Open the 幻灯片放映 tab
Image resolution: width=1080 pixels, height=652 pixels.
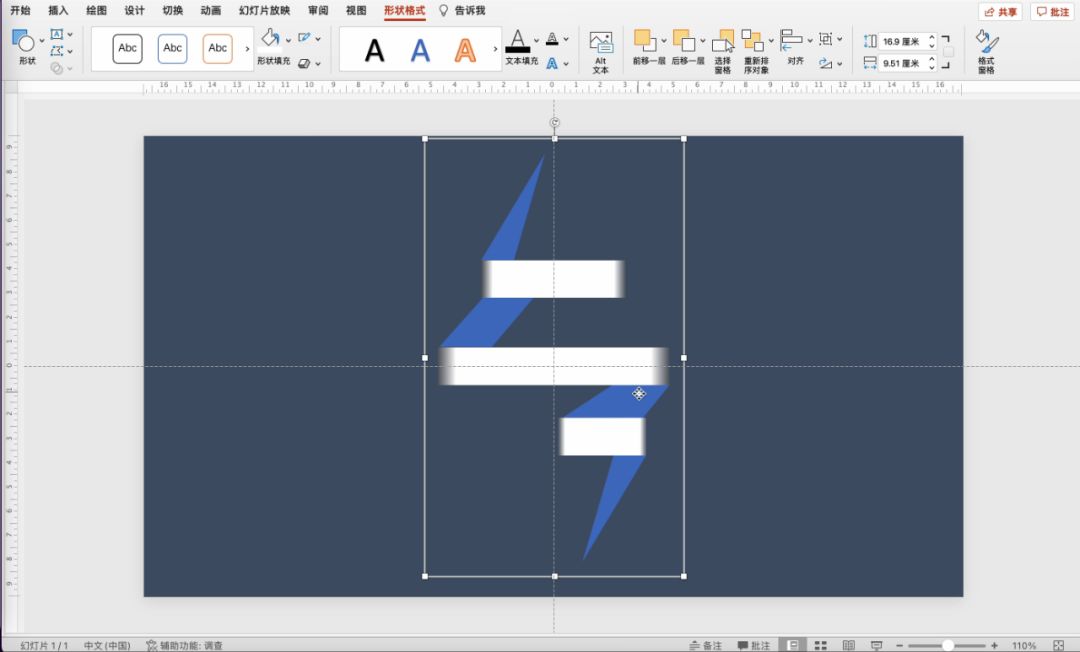(x=264, y=10)
